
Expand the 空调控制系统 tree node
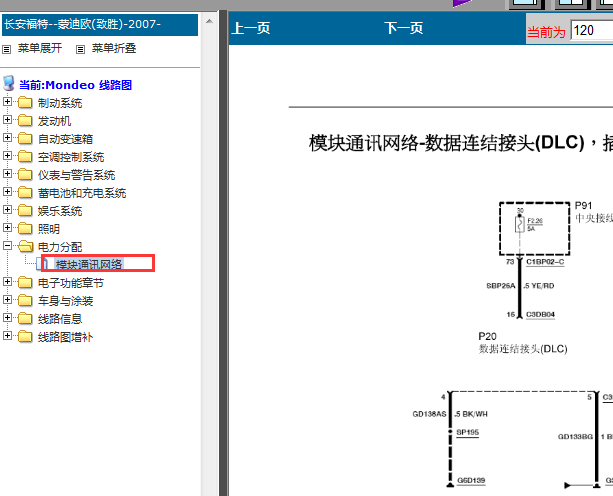click(7, 156)
